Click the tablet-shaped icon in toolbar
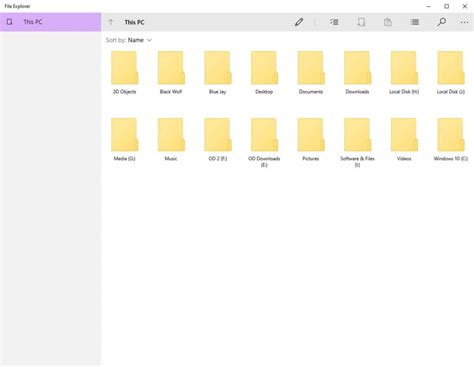474x367 pixels. (361, 22)
